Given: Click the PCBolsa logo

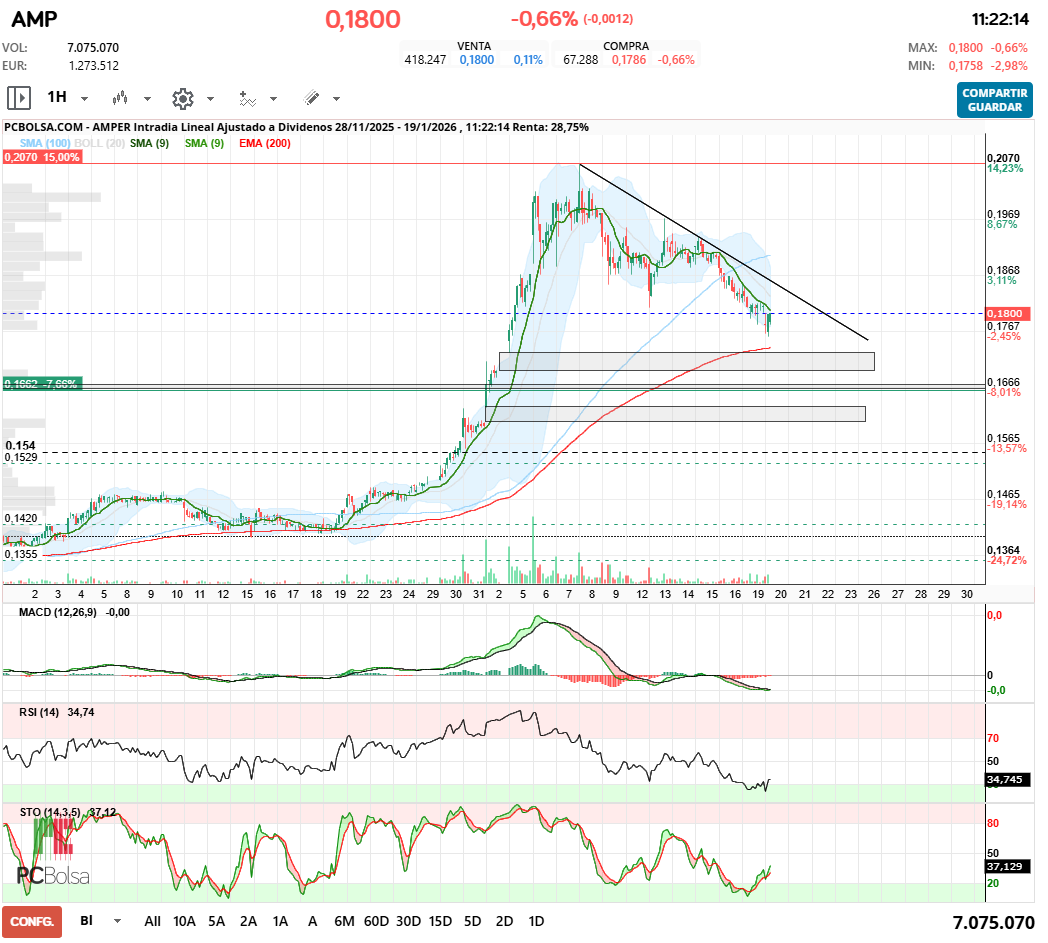Looking at the screenshot, I should pos(52,851).
